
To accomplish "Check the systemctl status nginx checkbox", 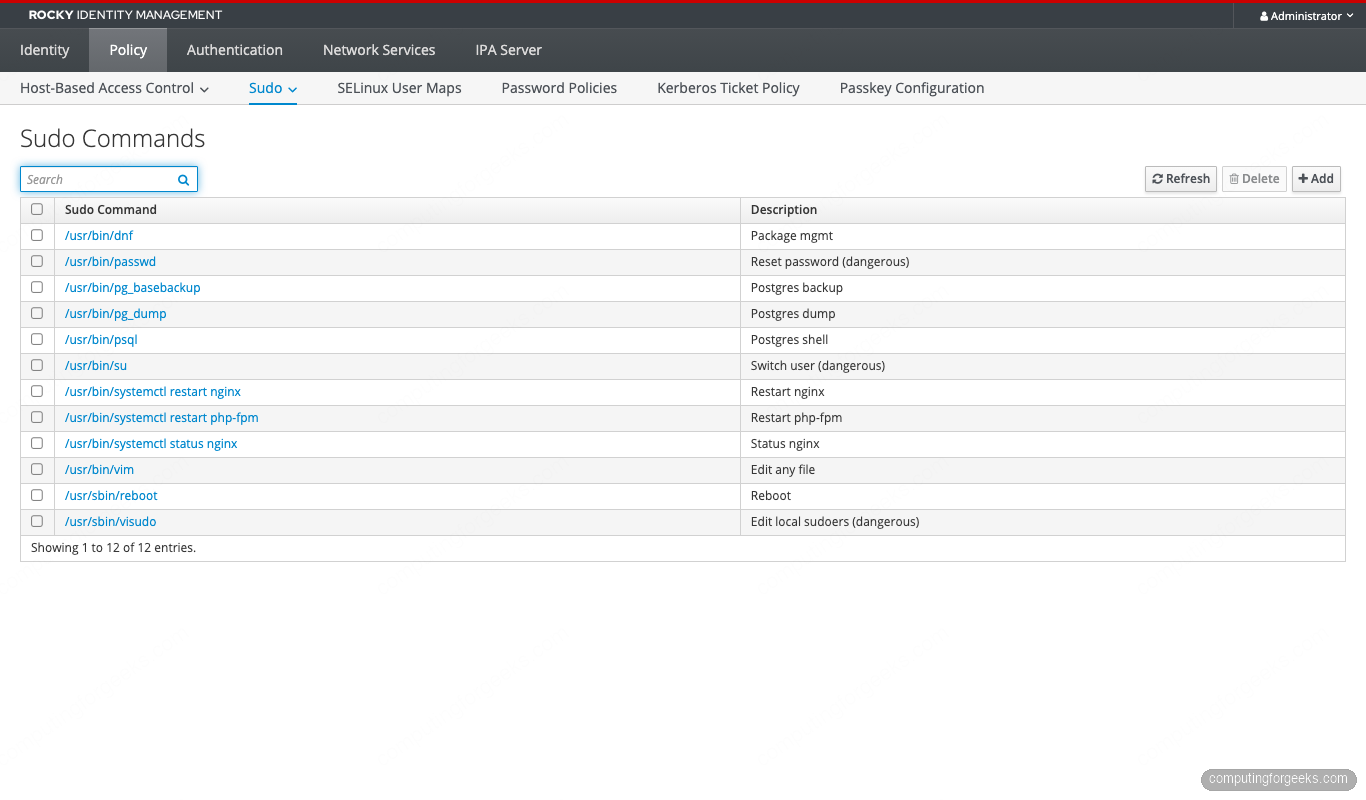I will (x=37, y=443).
